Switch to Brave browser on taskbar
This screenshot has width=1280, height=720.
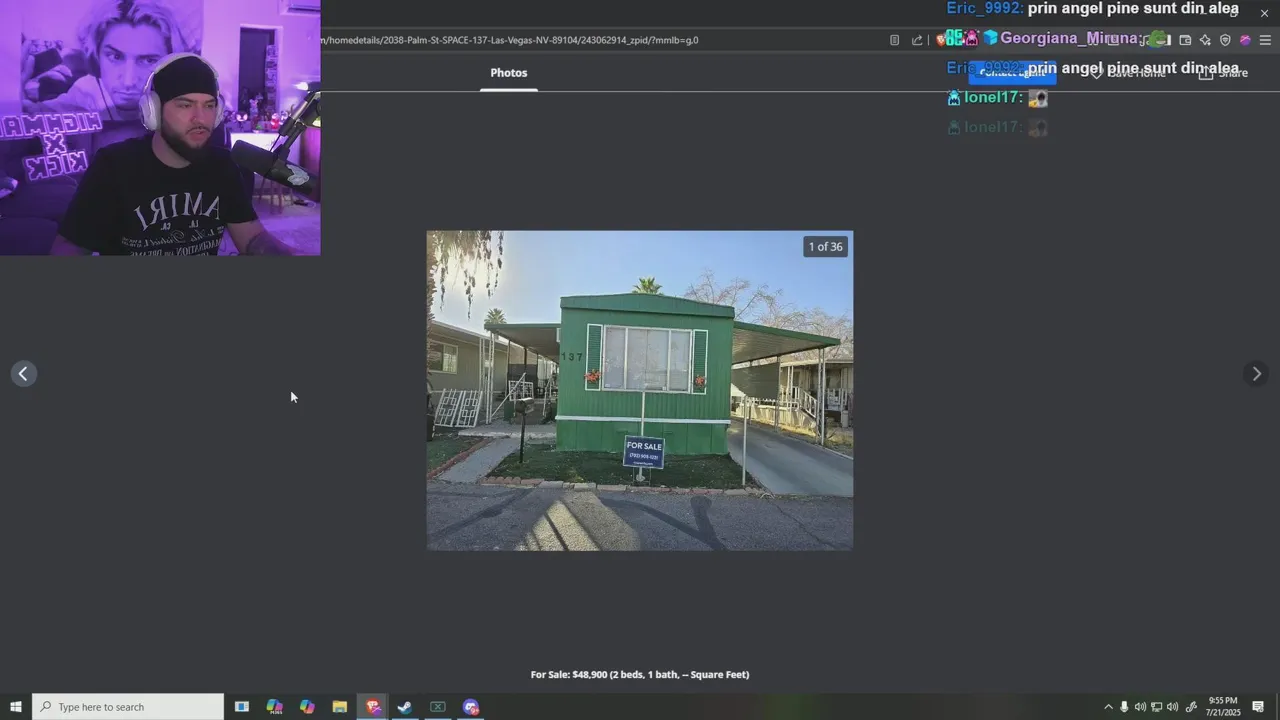(373, 707)
